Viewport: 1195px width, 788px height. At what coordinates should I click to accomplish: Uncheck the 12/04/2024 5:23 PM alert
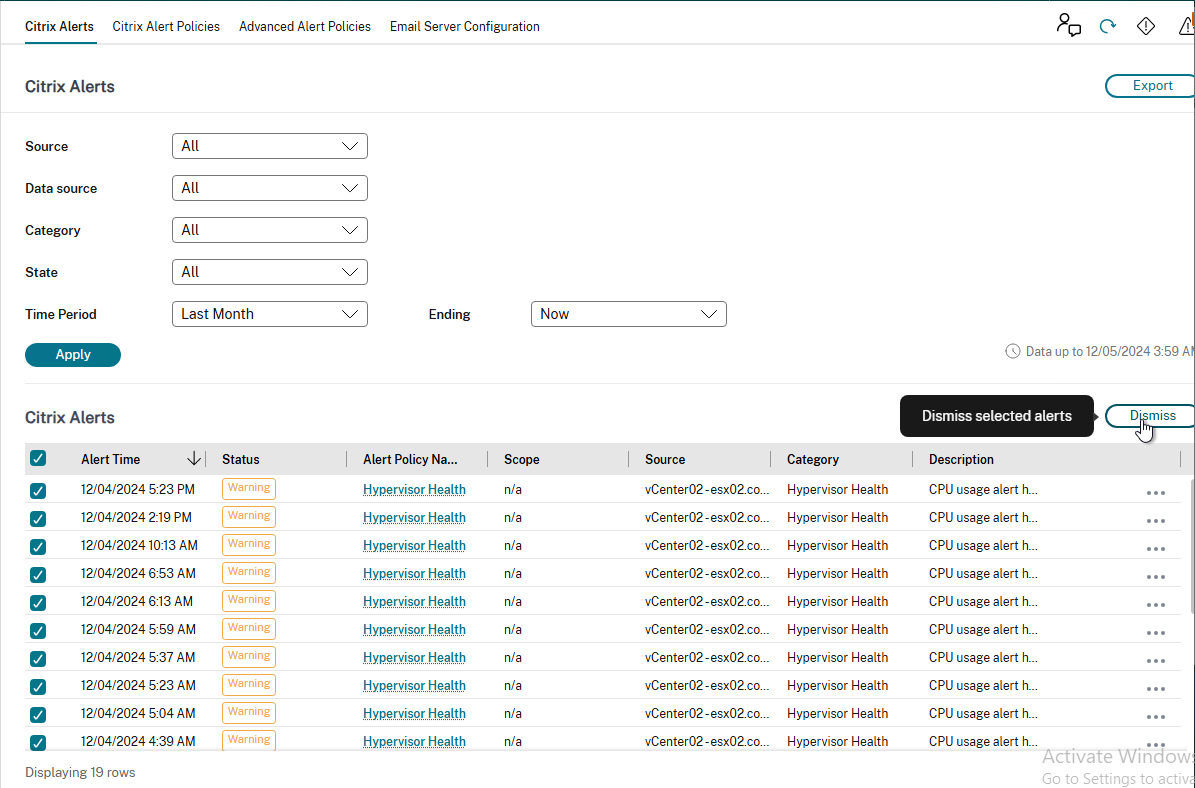(37, 491)
